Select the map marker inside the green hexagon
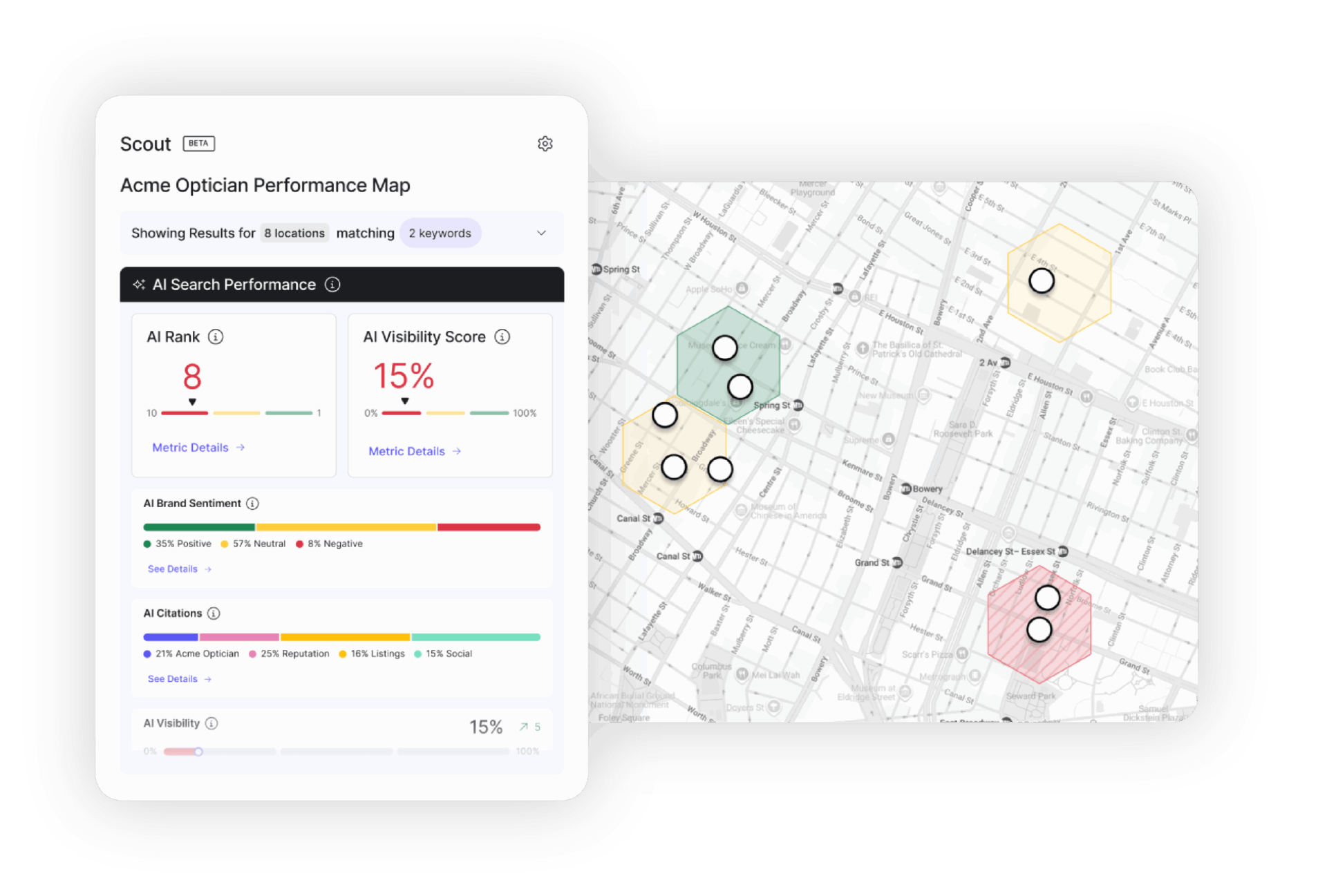The height and width of the screenshot is (896, 1327). pyautogui.click(x=724, y=348)
